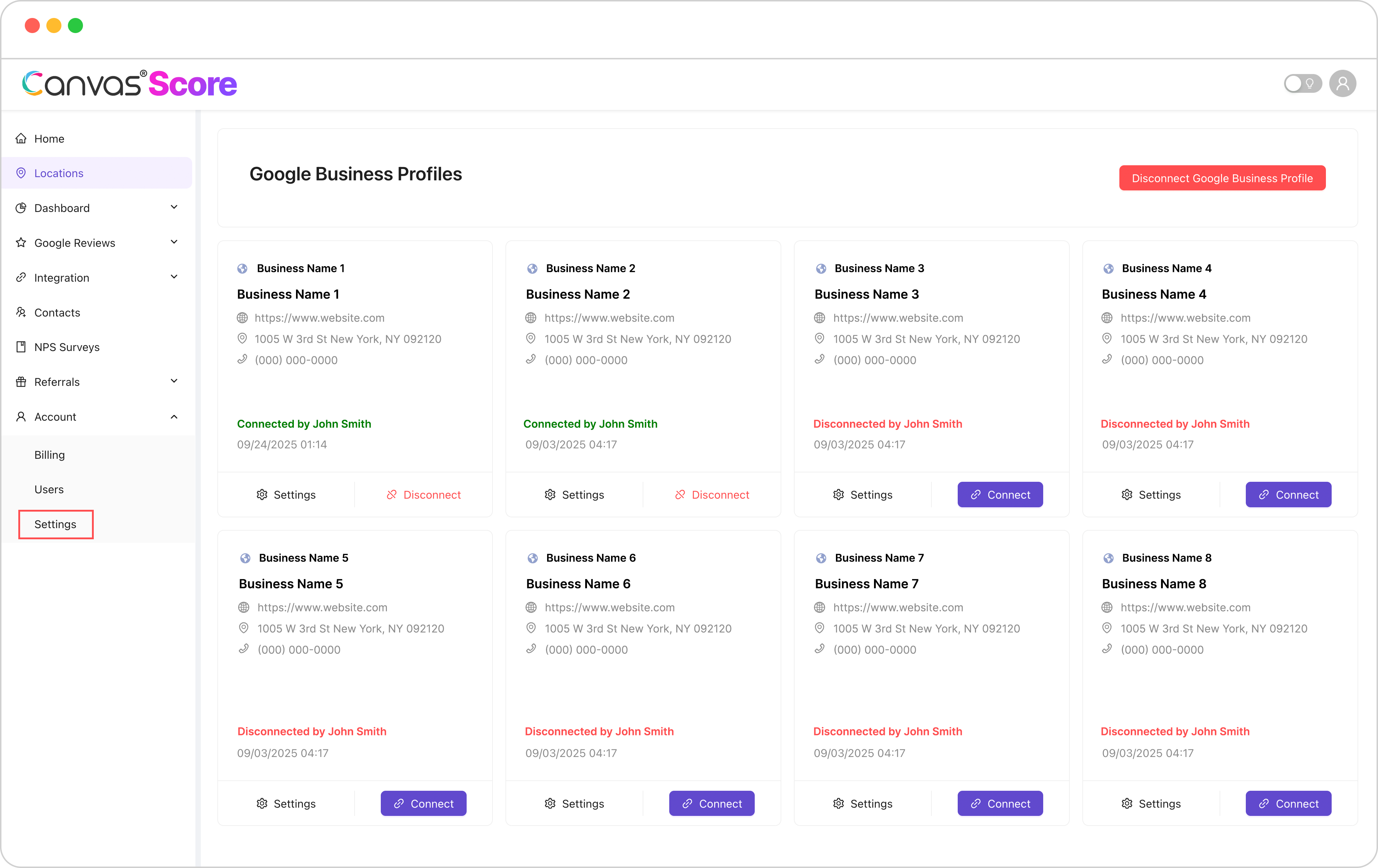Expand the Referrals menu chevron

pos(174,381)
